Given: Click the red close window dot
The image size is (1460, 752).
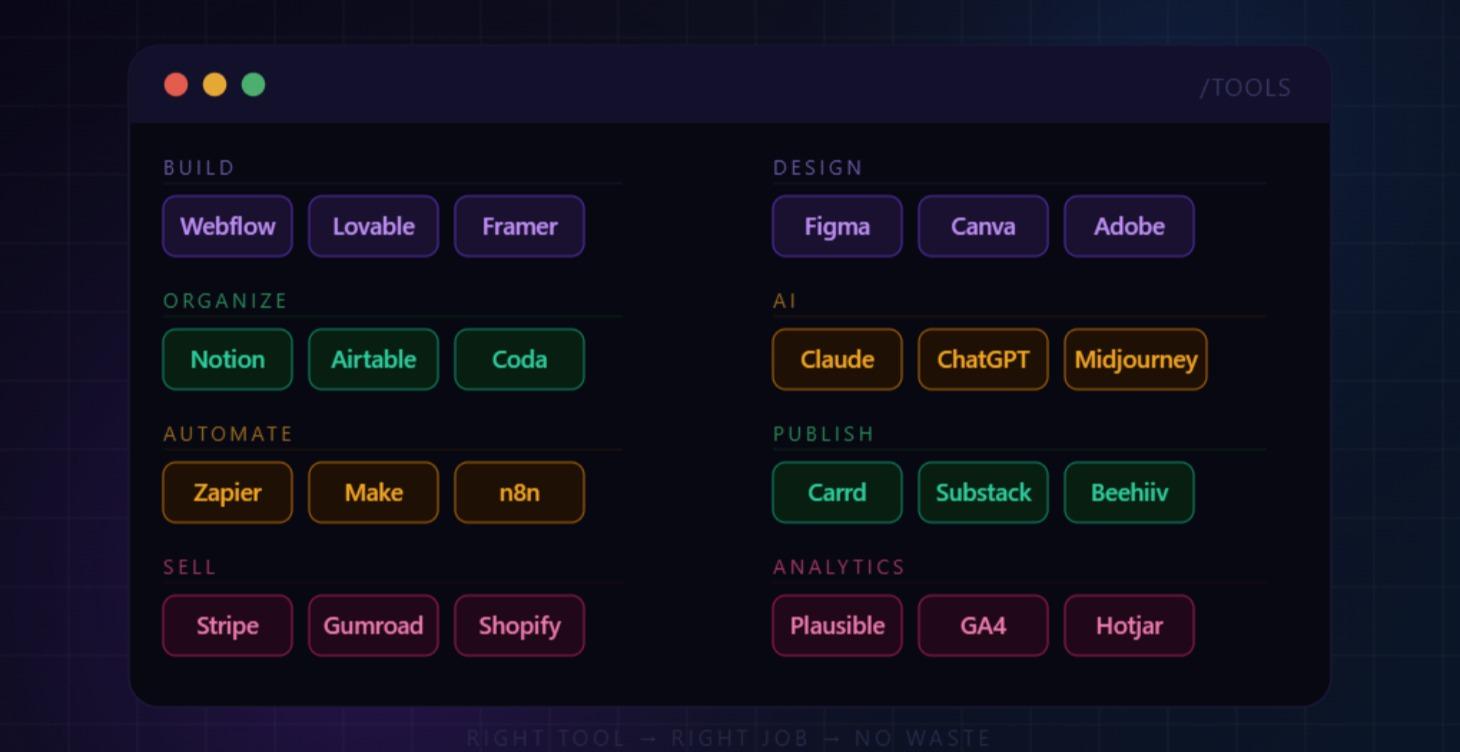Looking at the screenshot, I should (176, 85).
